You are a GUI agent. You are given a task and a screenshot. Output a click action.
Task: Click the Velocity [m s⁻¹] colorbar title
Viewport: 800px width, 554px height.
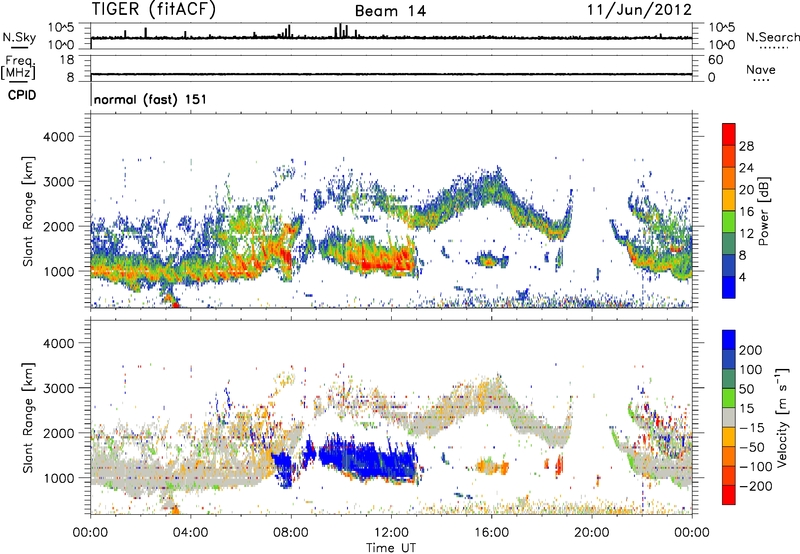click(782, 418)
